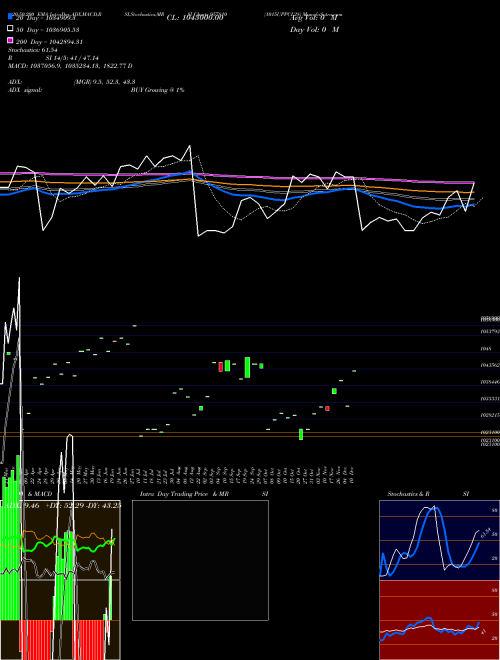Open the Intra Day Trading Price empty chart panel
The width and height of the screenshot is (500, 660).
click(200, 560)
